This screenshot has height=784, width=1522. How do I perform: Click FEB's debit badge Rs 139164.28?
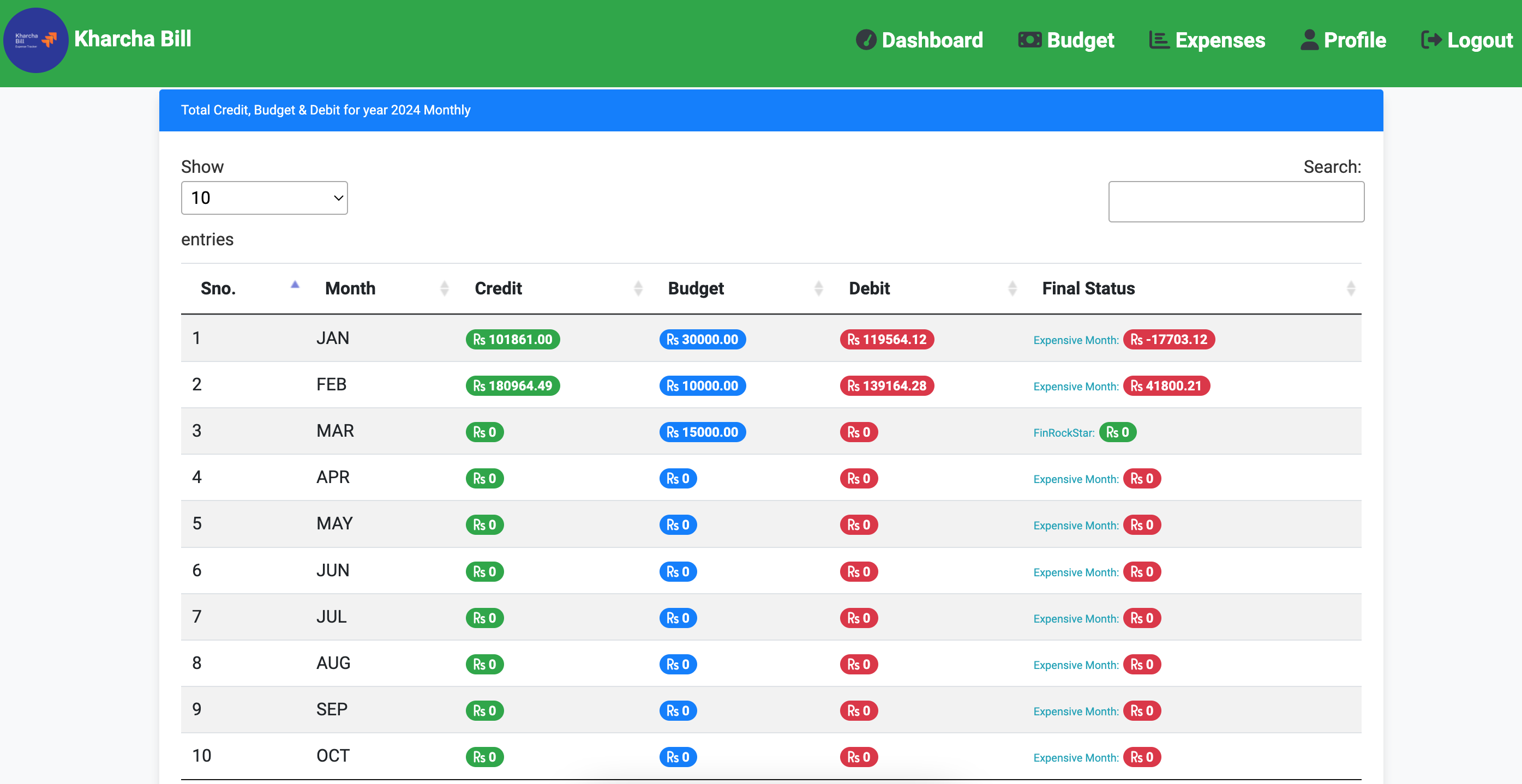pyautogui.click(x=887, y=385)
